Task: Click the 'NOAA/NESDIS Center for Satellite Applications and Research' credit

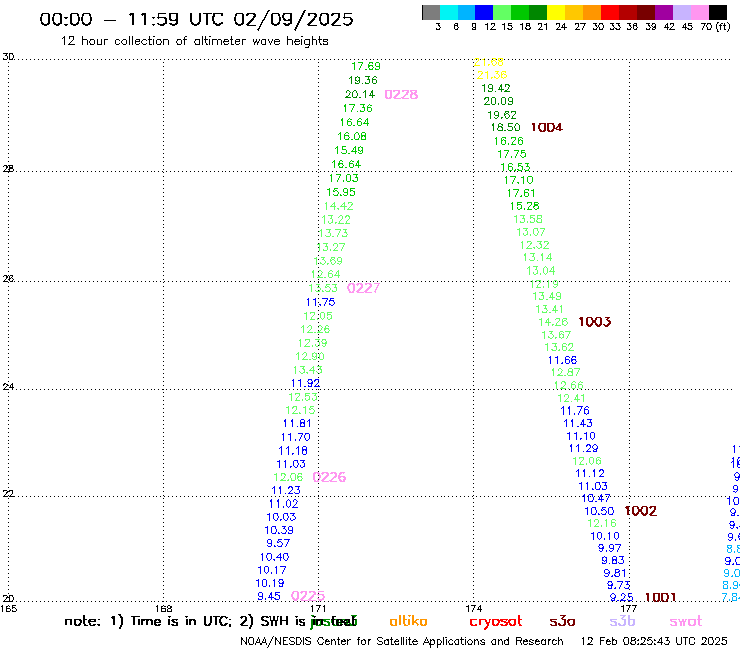Action: pos(402,642)
